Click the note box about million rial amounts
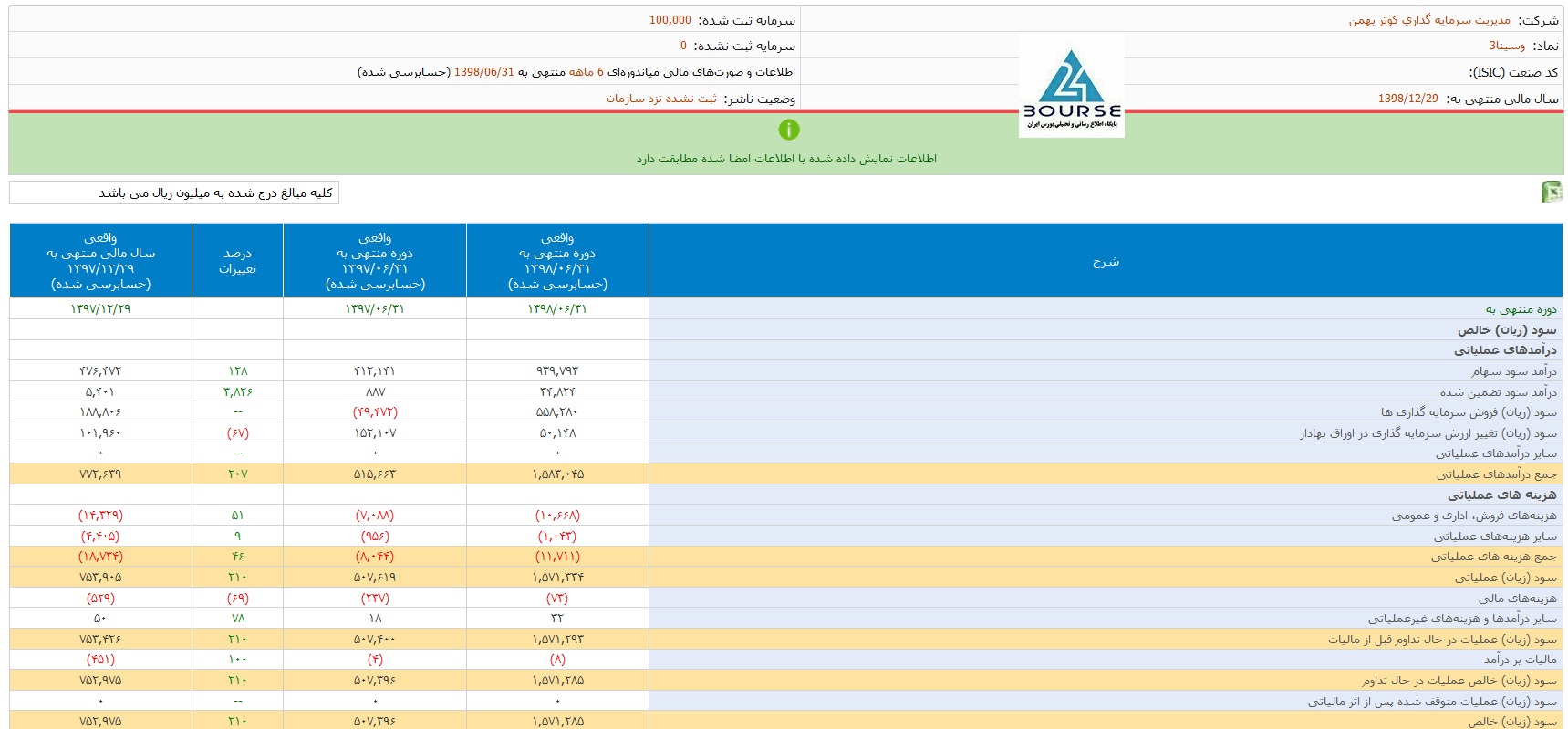The image size is (1568, 729). coord(174,193)
